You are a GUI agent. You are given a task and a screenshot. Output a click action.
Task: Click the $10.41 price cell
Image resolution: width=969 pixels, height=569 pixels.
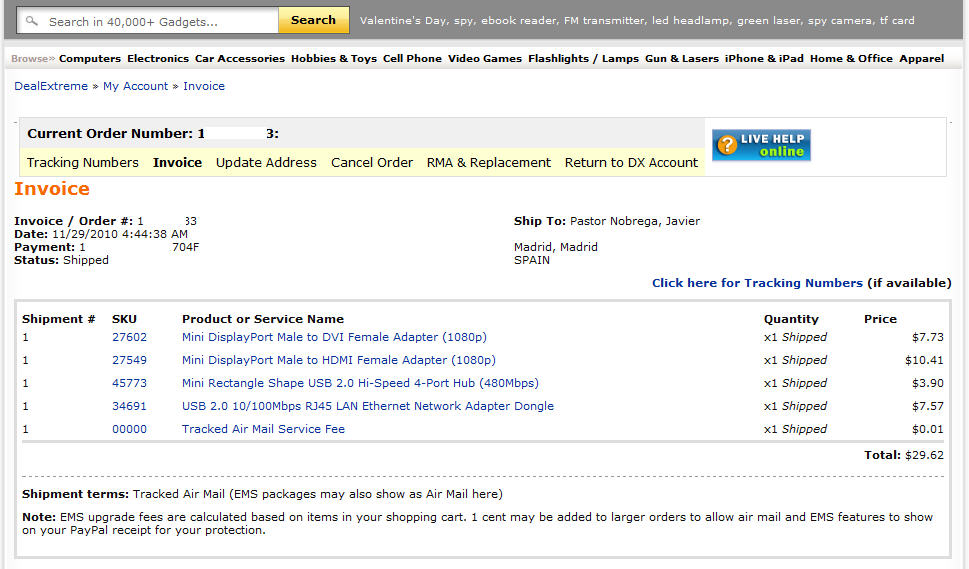pos(925,360)
